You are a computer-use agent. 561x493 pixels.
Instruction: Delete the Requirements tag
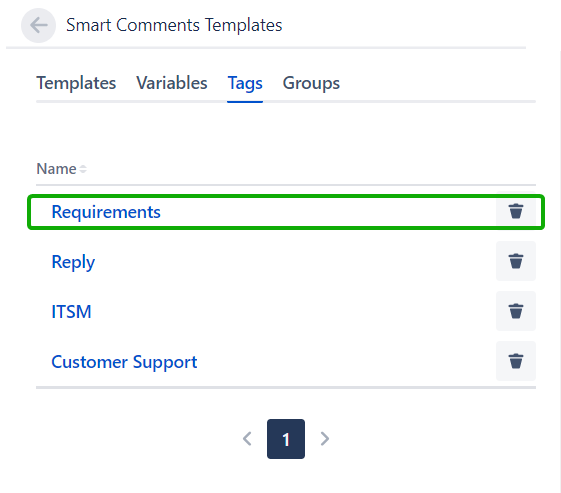pos(516,211)
